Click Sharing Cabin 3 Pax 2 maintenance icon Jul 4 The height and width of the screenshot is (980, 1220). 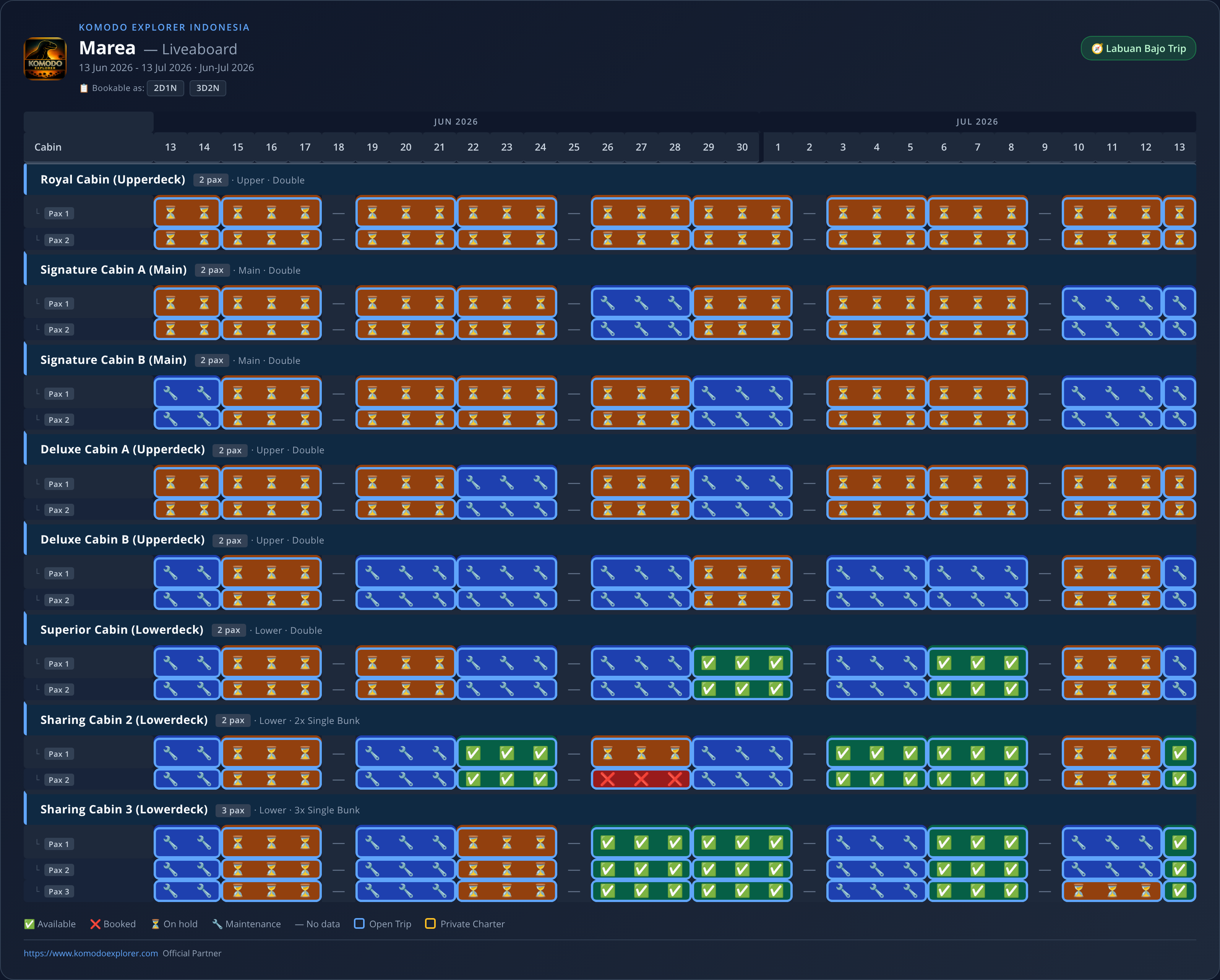[x=876, y=869]
